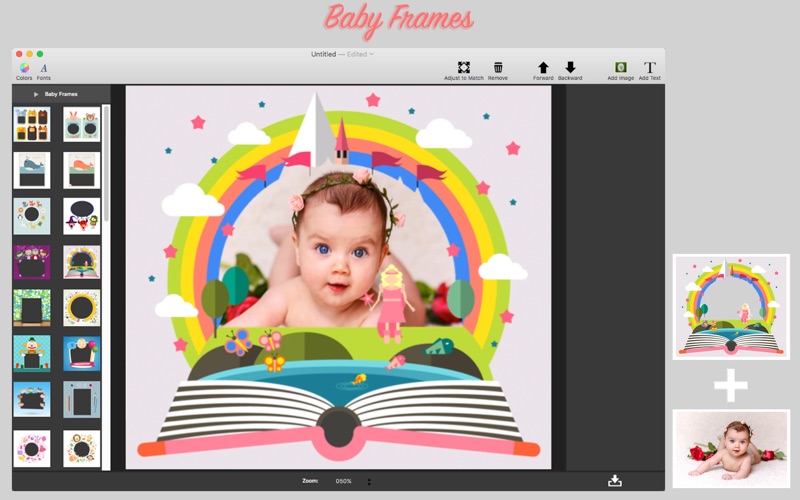Select the rainbow storybook frame thumbnail in the list
This screenshot has height=500, width=800.
82,262
